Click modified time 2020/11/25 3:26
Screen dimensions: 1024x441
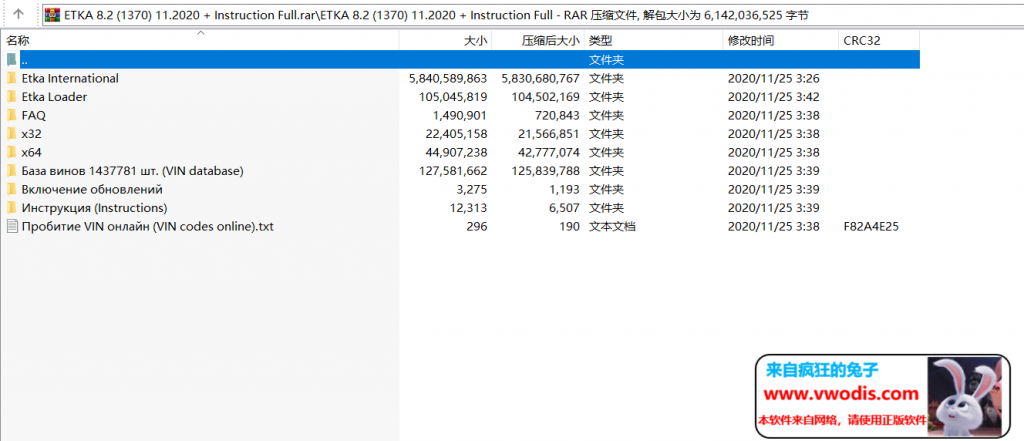[774, 78]
